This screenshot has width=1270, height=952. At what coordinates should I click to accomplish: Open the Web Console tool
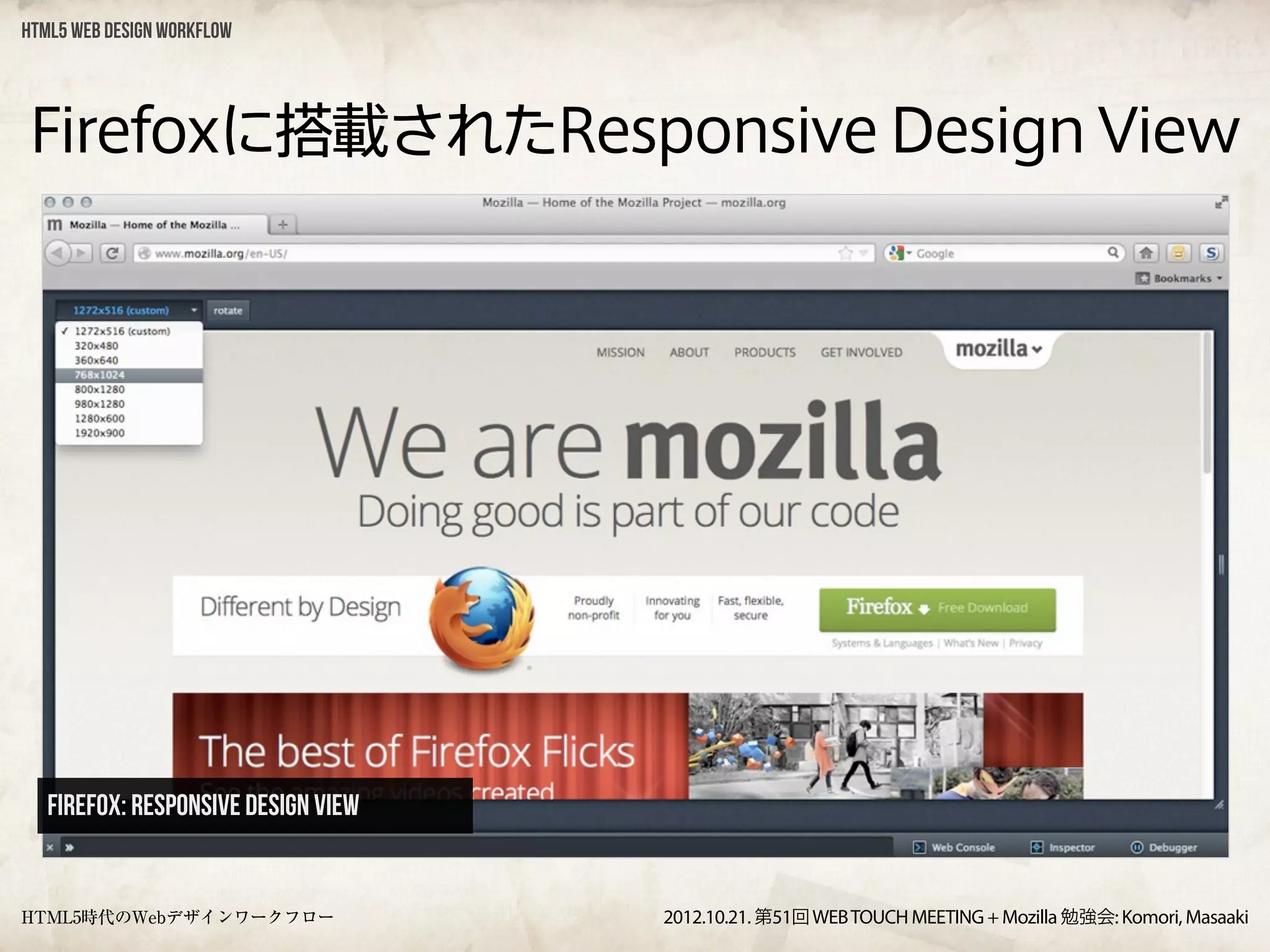(954, 847)
